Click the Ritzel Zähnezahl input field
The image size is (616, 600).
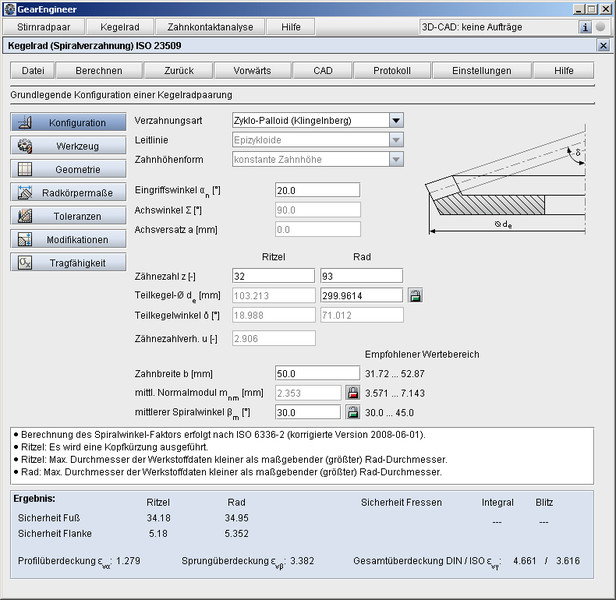click(273, 275)
